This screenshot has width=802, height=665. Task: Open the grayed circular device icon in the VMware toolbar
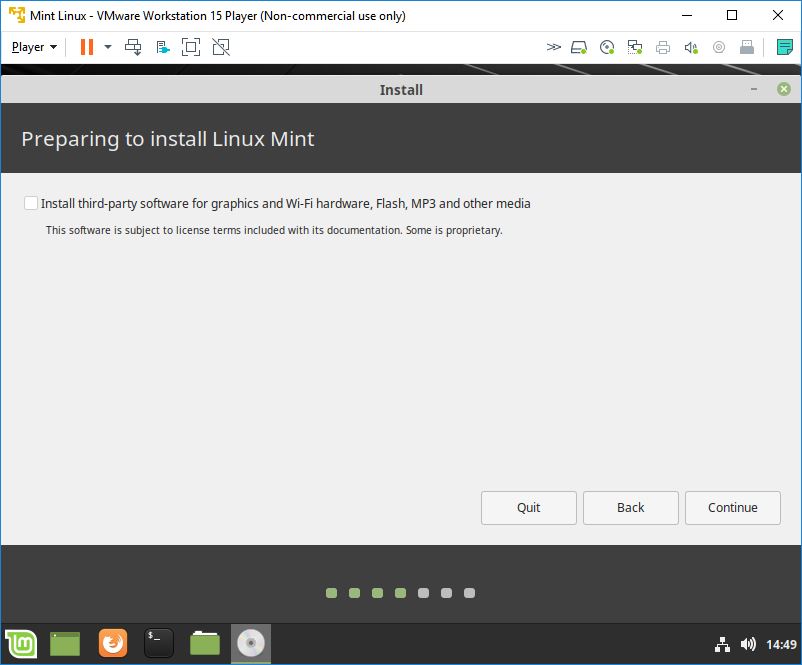[x=719, y=48]
